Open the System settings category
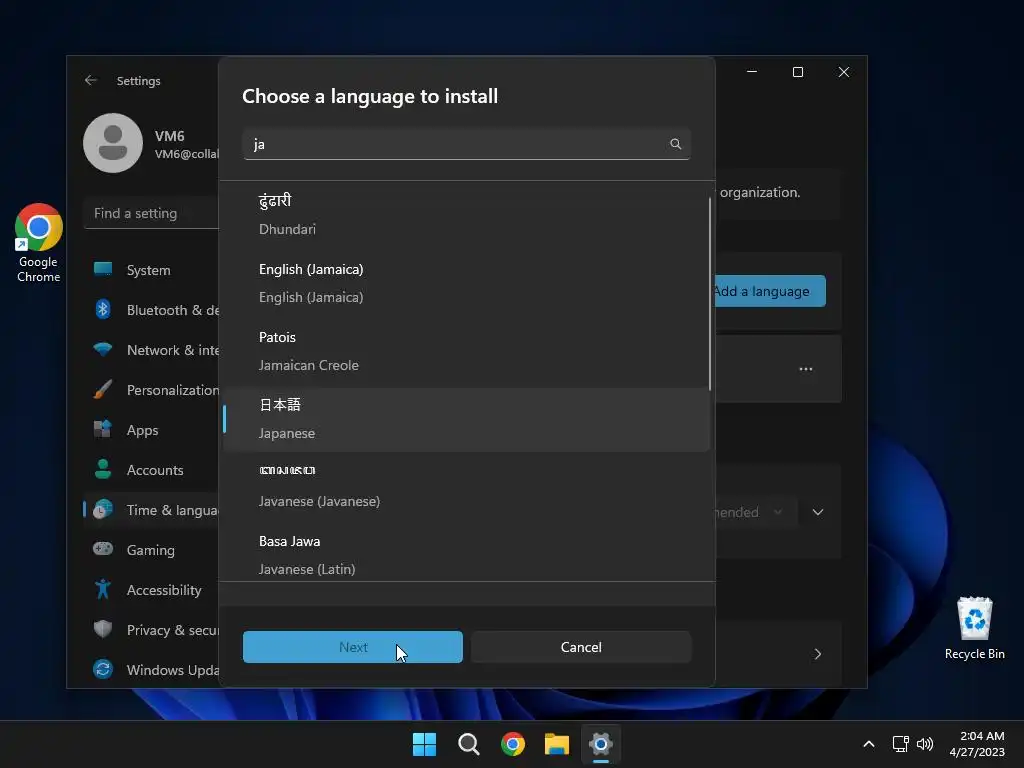 click(152, 270)
